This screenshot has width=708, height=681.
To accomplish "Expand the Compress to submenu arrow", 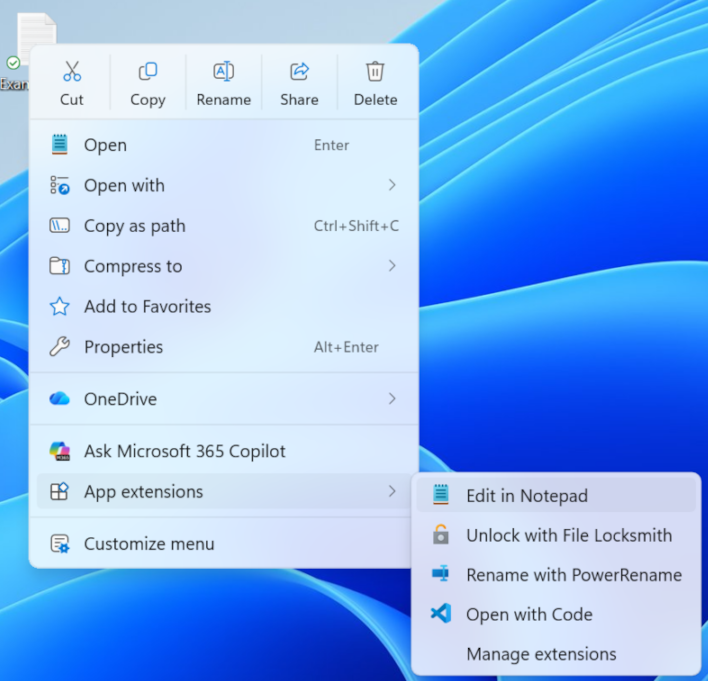I will pos(392,266).
